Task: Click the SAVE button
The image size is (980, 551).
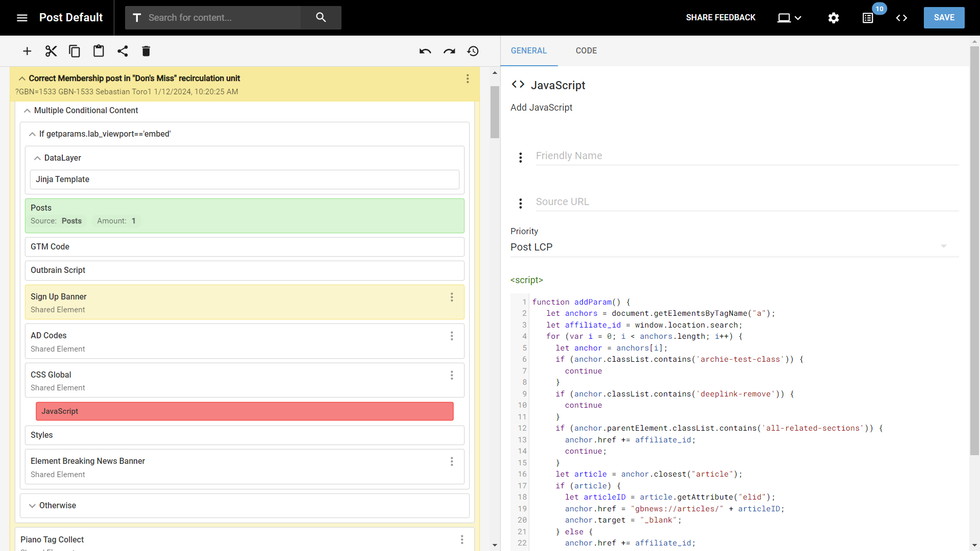Action: (x=944, y=18)
